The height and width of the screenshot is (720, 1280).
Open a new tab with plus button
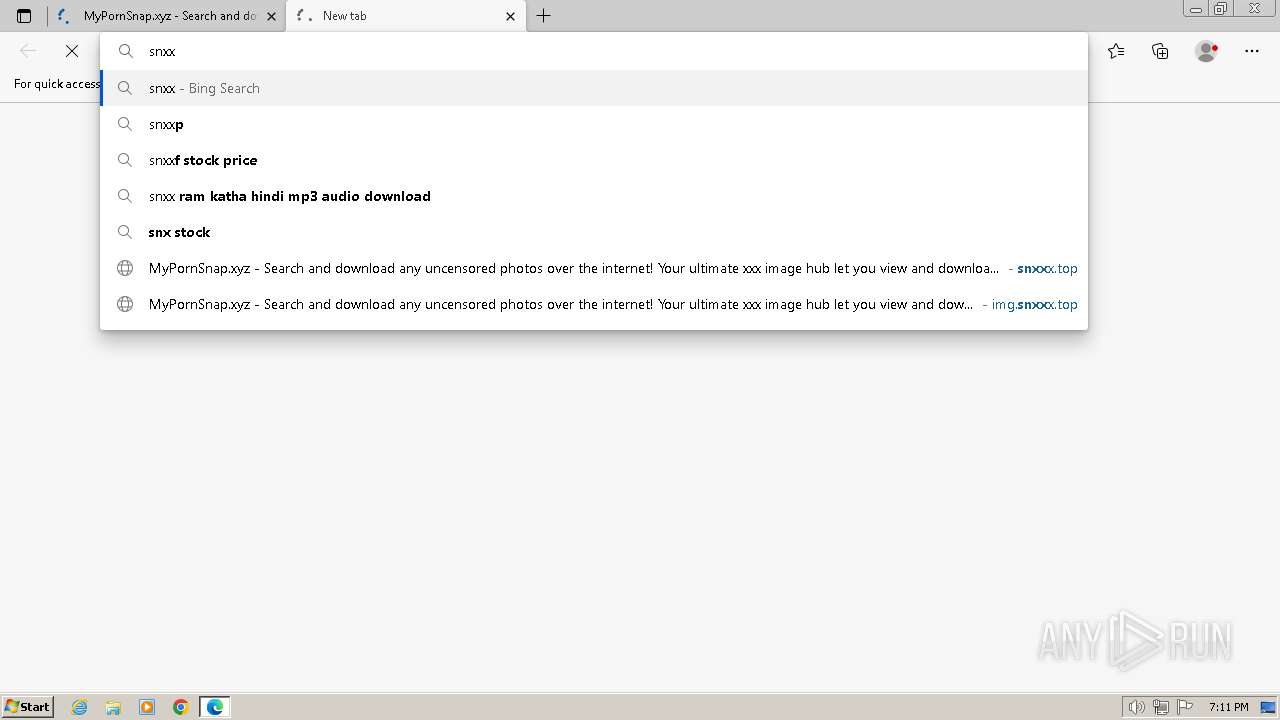(544, 16)
